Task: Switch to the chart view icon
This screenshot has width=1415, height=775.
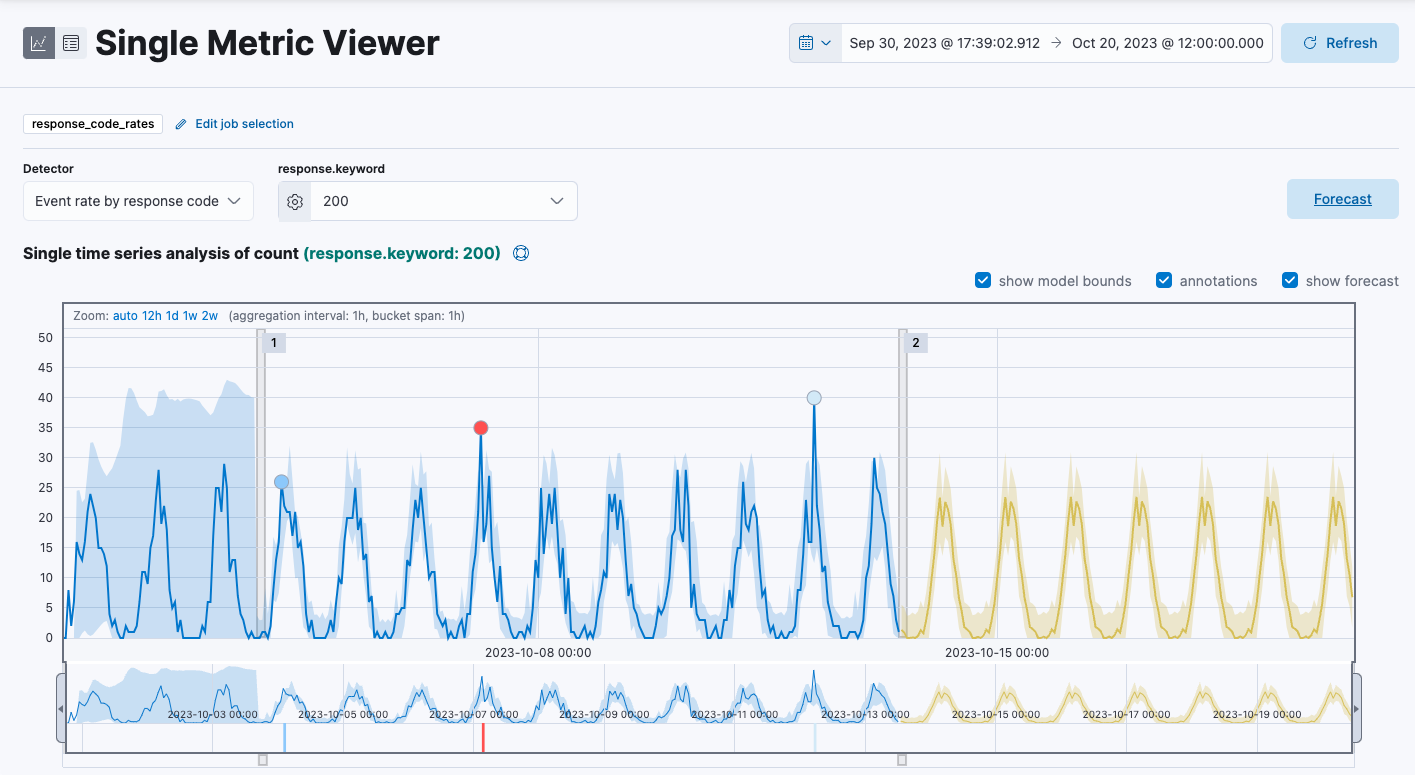Action: coord(39,43)
